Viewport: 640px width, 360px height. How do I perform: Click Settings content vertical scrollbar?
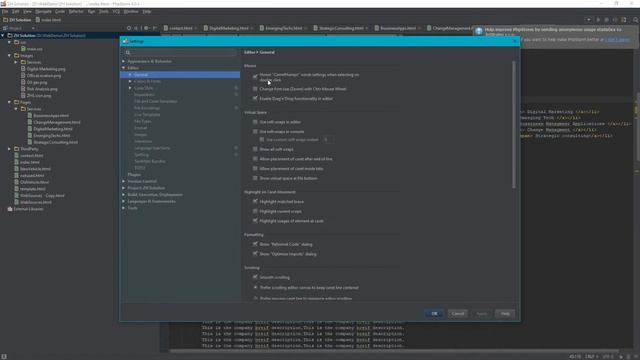(513, 125)
